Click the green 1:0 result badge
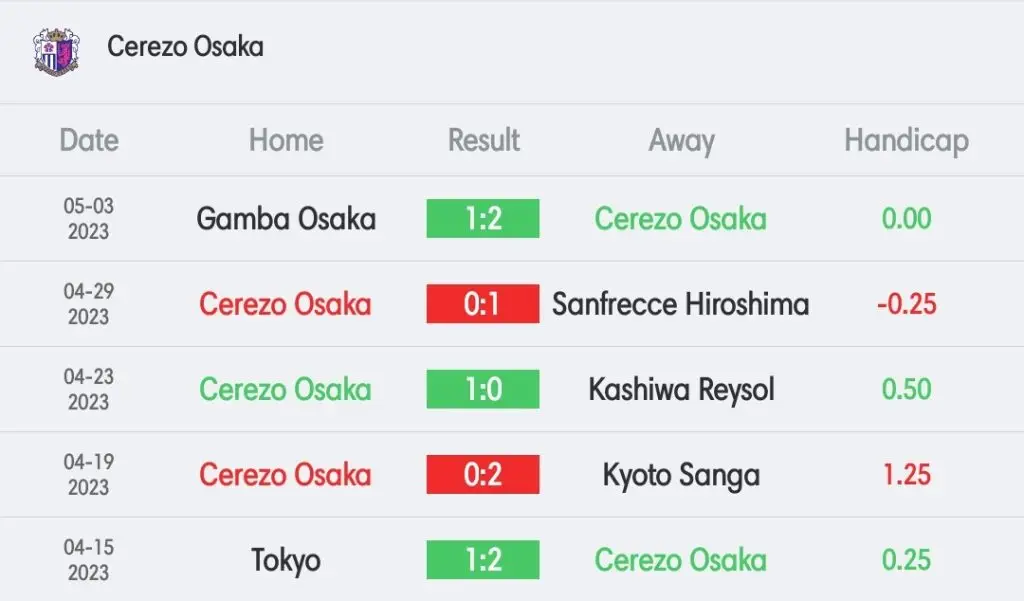The width and height of the screenshot is (1024, 601). click(483, 389)
